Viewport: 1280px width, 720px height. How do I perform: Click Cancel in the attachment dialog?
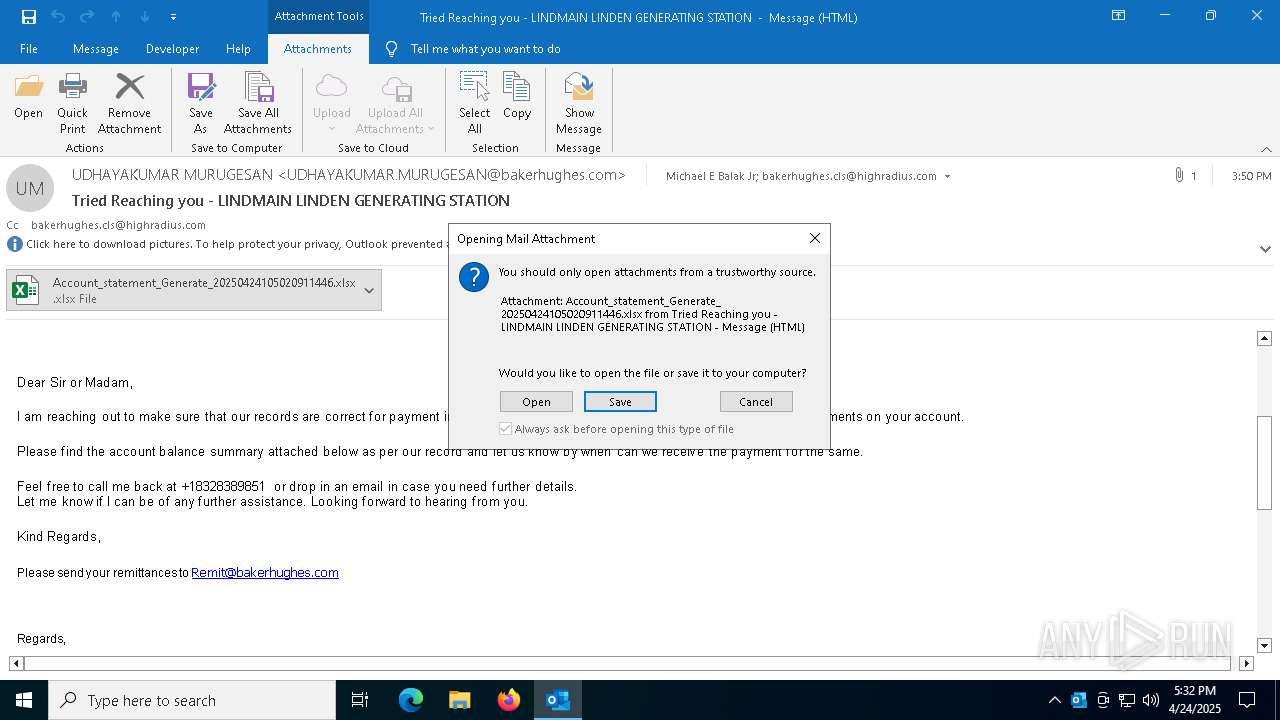tap(756, 402)
